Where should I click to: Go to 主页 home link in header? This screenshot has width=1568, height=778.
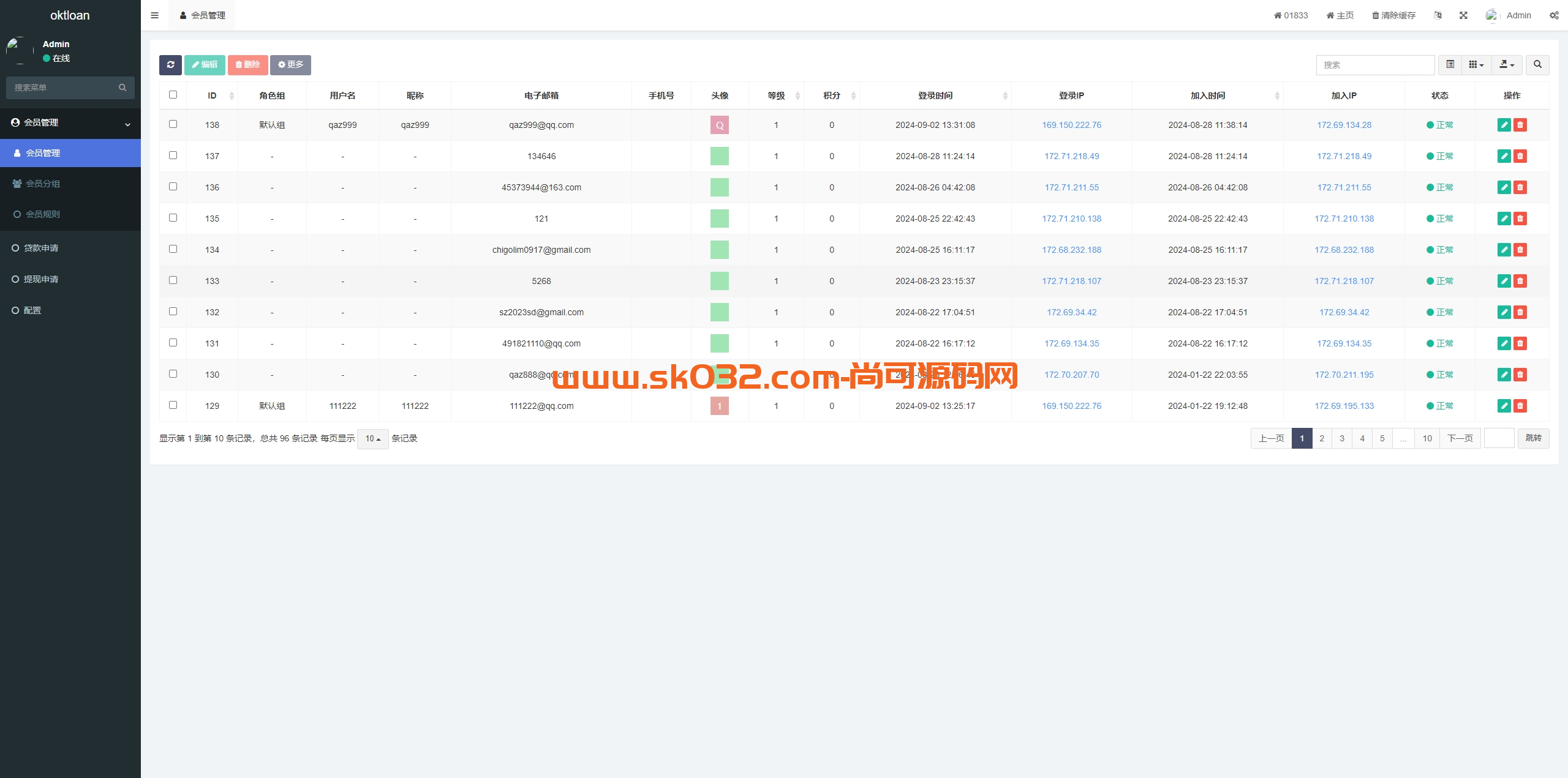click(1340, 15)
